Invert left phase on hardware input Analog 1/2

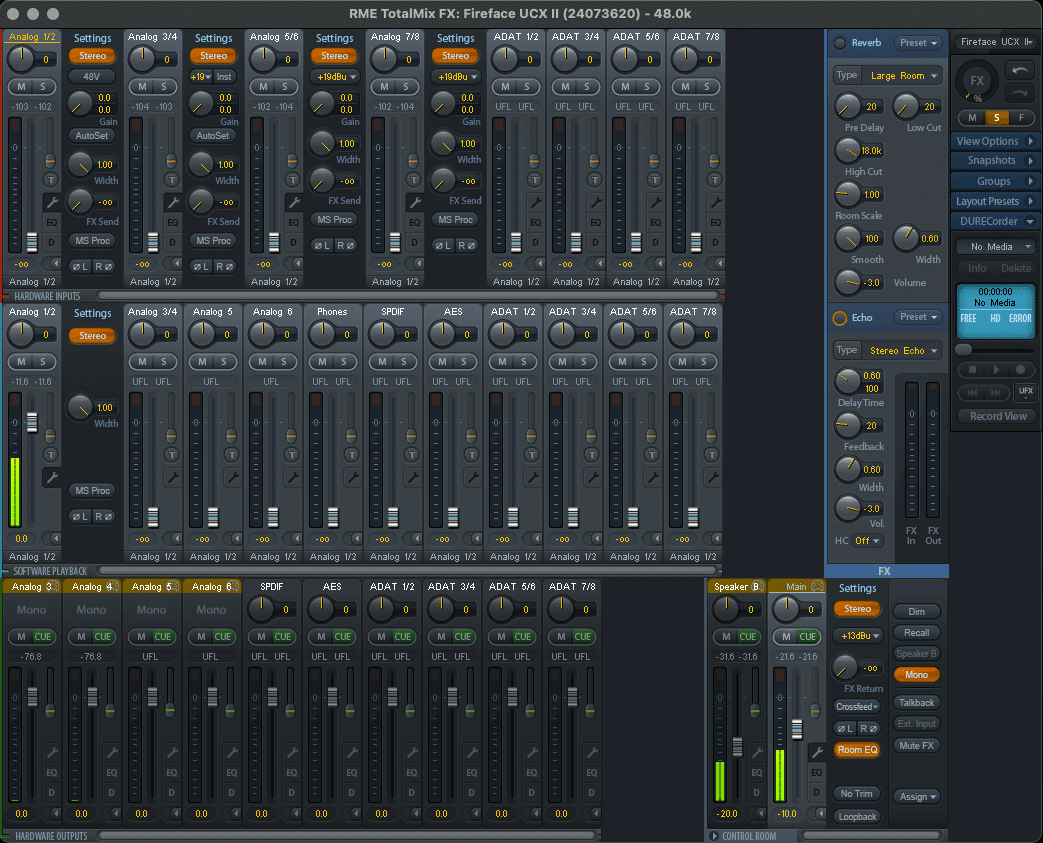(80, 267)
